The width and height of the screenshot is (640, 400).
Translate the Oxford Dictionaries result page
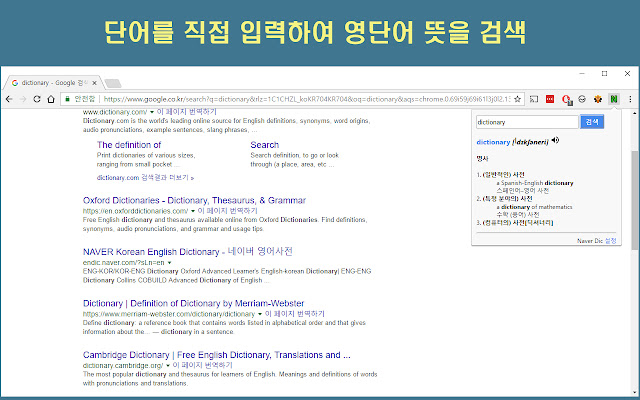tap(227, 211)
